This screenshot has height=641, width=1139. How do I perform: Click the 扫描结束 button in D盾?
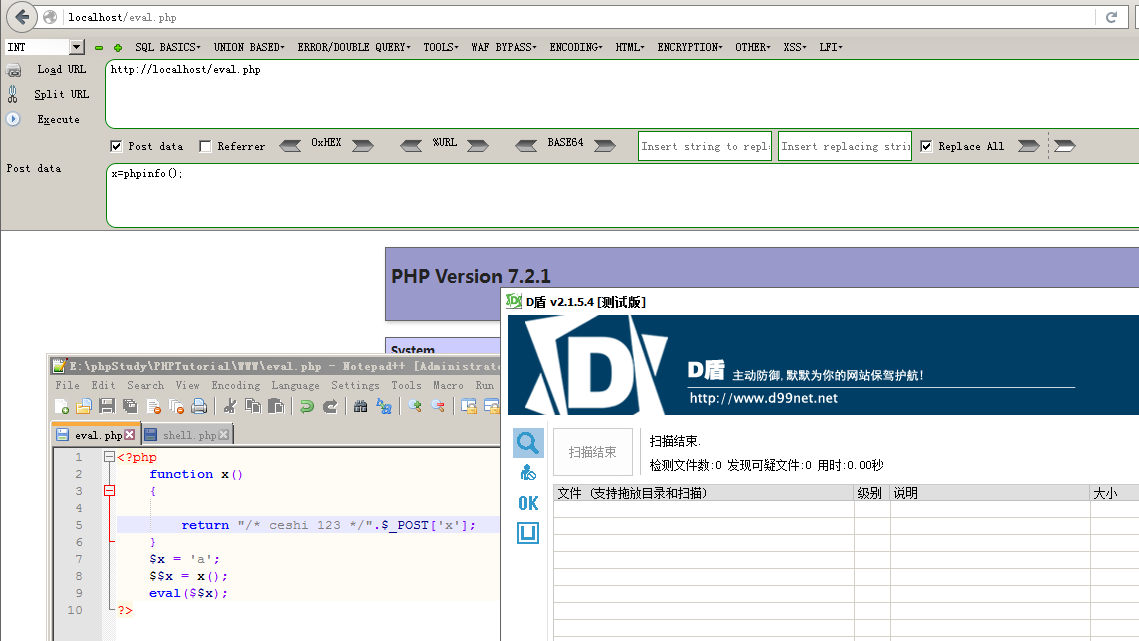[593, 452]
